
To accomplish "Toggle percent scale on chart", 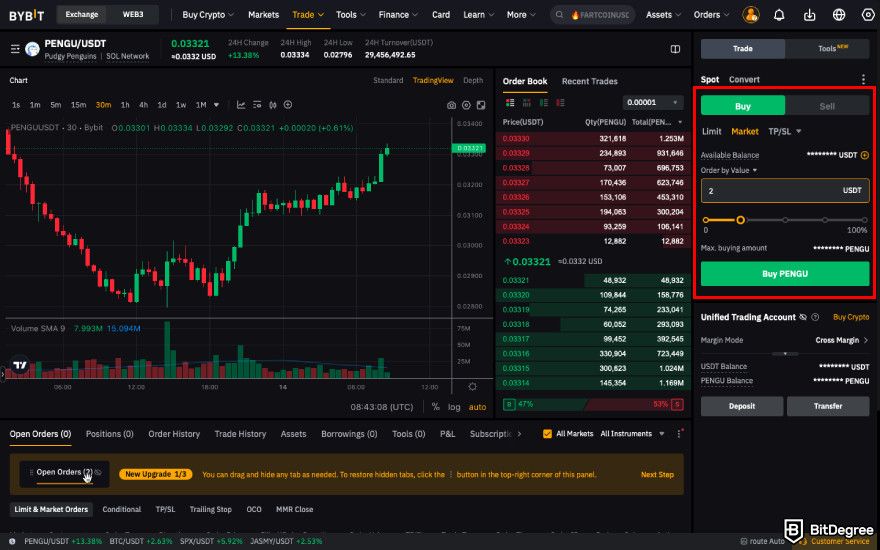I will 436,407.
